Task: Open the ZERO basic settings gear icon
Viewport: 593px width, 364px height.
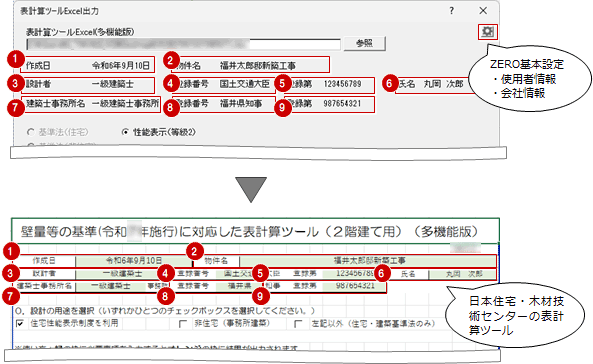Action: coord(487,31)
